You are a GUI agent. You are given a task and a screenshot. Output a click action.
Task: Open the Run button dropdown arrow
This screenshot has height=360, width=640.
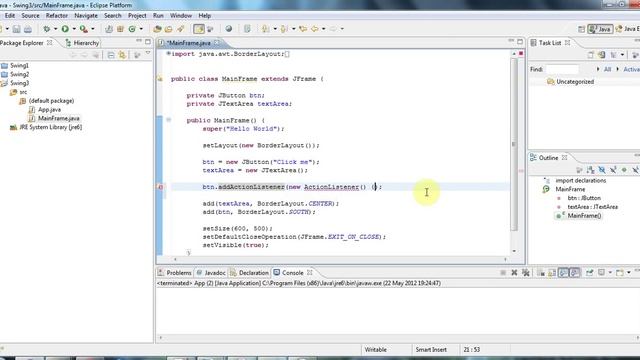(74, 29)
